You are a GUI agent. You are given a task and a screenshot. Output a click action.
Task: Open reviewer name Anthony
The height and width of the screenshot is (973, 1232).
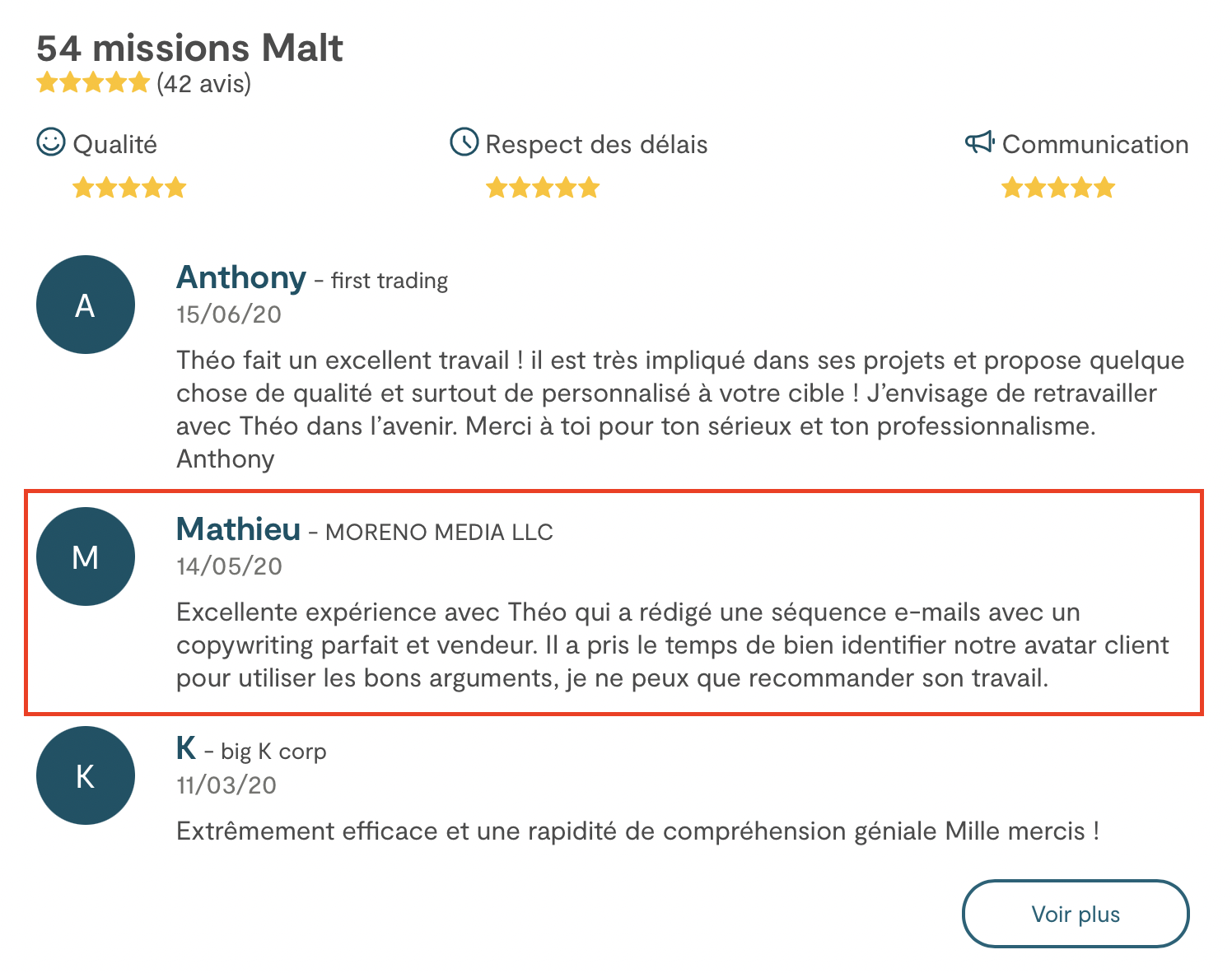[241, 277]
